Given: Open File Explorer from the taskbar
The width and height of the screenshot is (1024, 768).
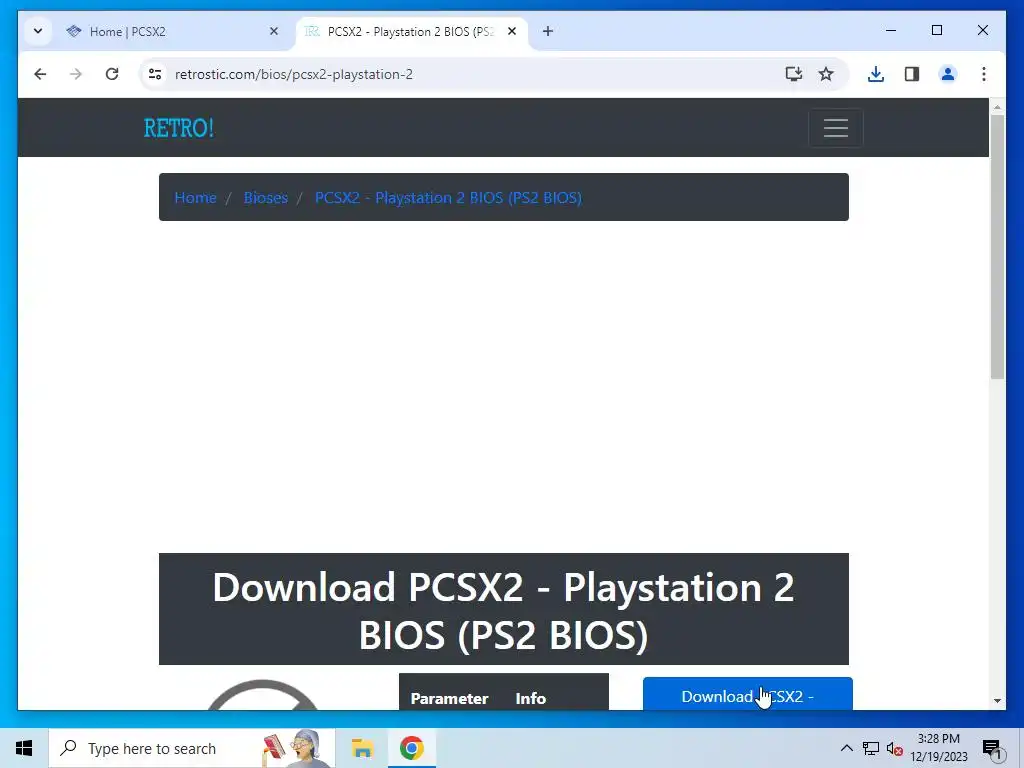Looking at the screenshot, I should click(362, 748).
